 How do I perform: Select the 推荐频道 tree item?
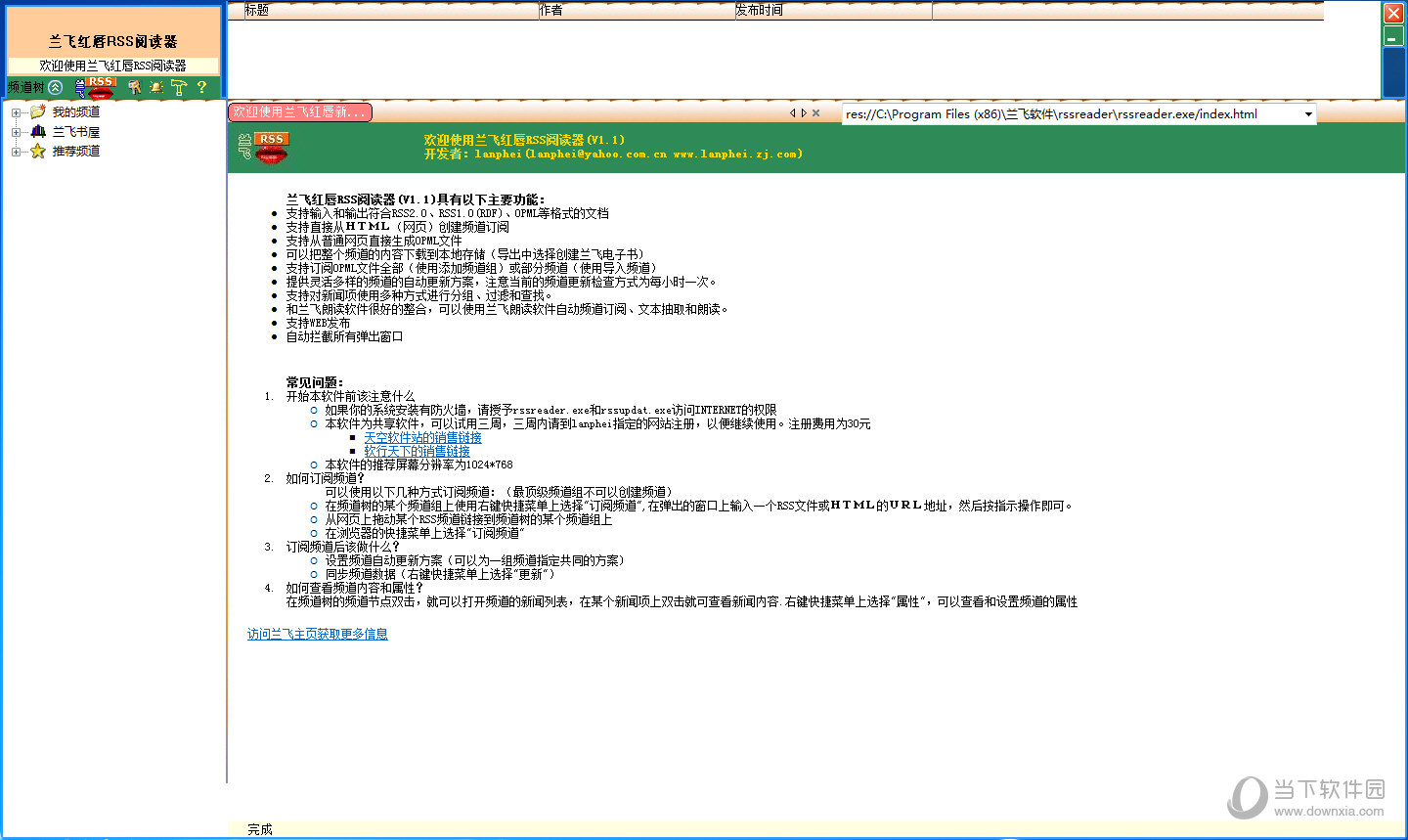pyautogui.click(x=76, y=152)
